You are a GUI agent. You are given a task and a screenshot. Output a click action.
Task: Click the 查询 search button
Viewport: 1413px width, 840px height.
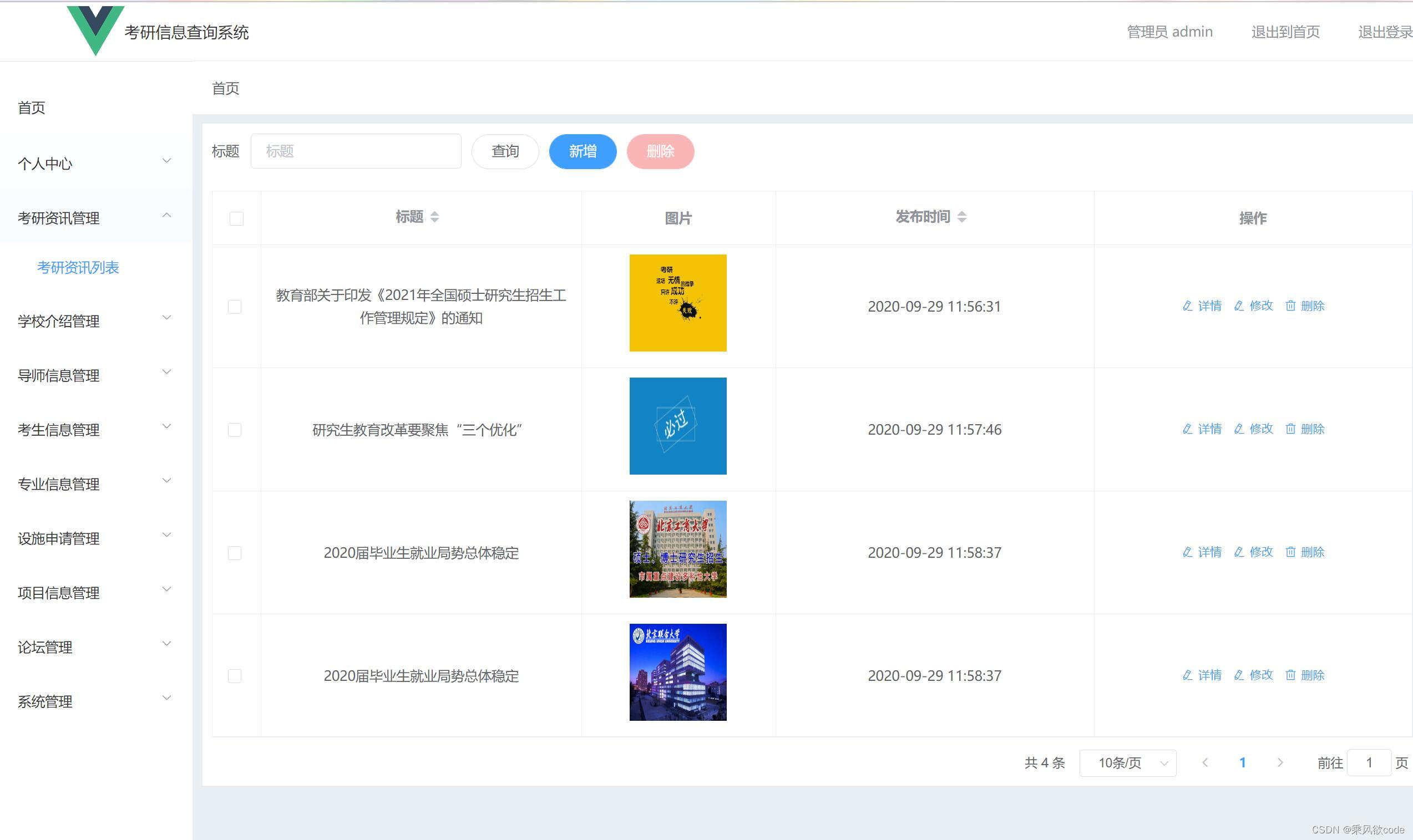[505, 151]
